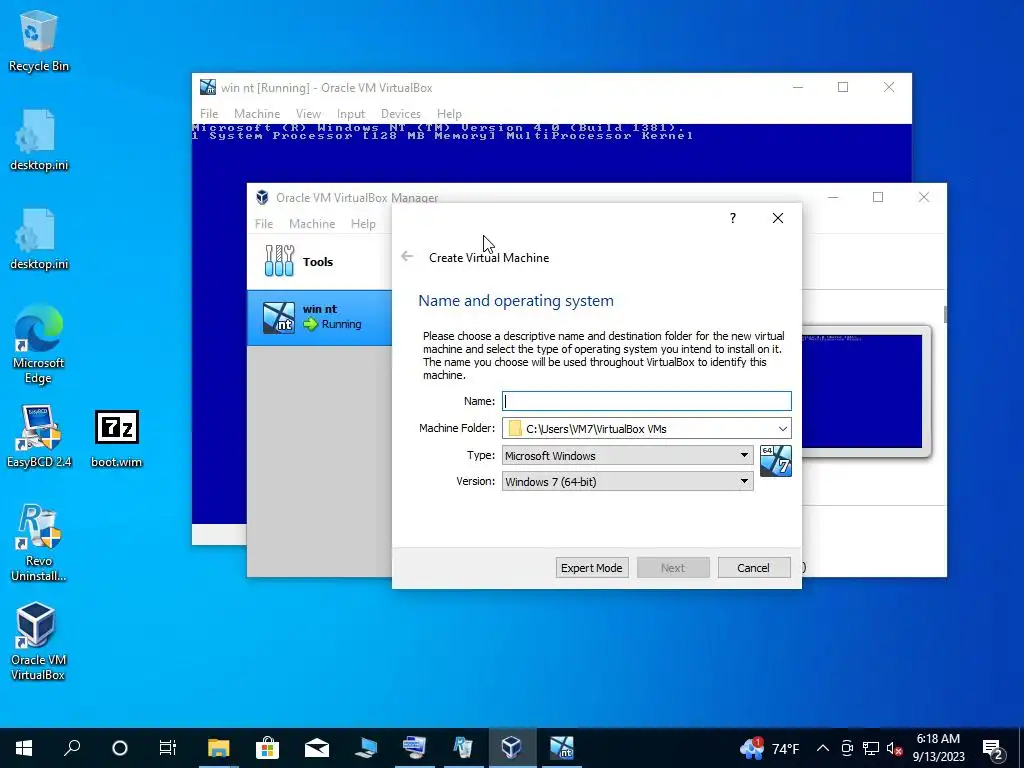Screen dimensions: 1024x768
Task: Open the Recycle Bin desktop icon
Action: click(39, 40)
